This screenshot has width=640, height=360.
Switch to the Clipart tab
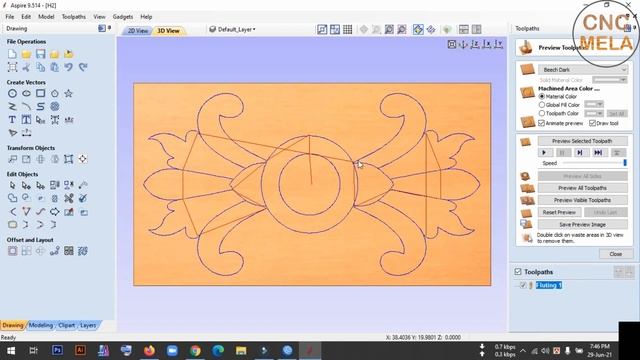pyautogui.click(x=66, y=325)
